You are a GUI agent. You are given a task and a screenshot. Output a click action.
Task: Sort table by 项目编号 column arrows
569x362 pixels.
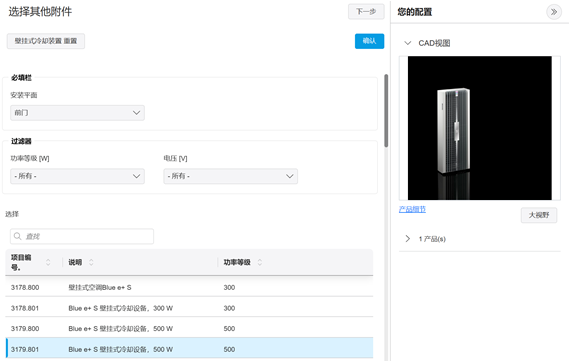tap(48, 262)
